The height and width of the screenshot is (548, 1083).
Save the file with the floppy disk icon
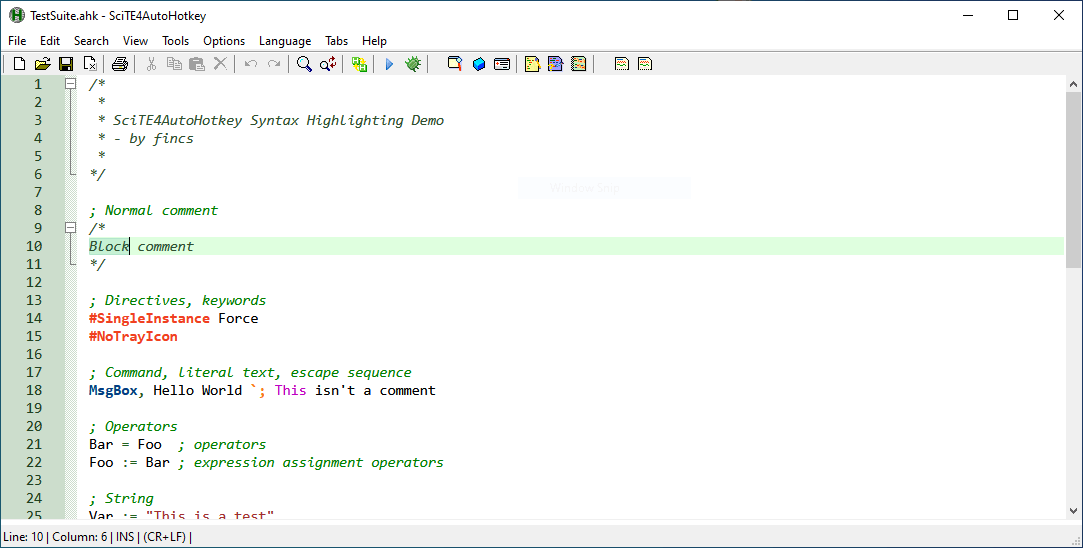pos(66,64)
